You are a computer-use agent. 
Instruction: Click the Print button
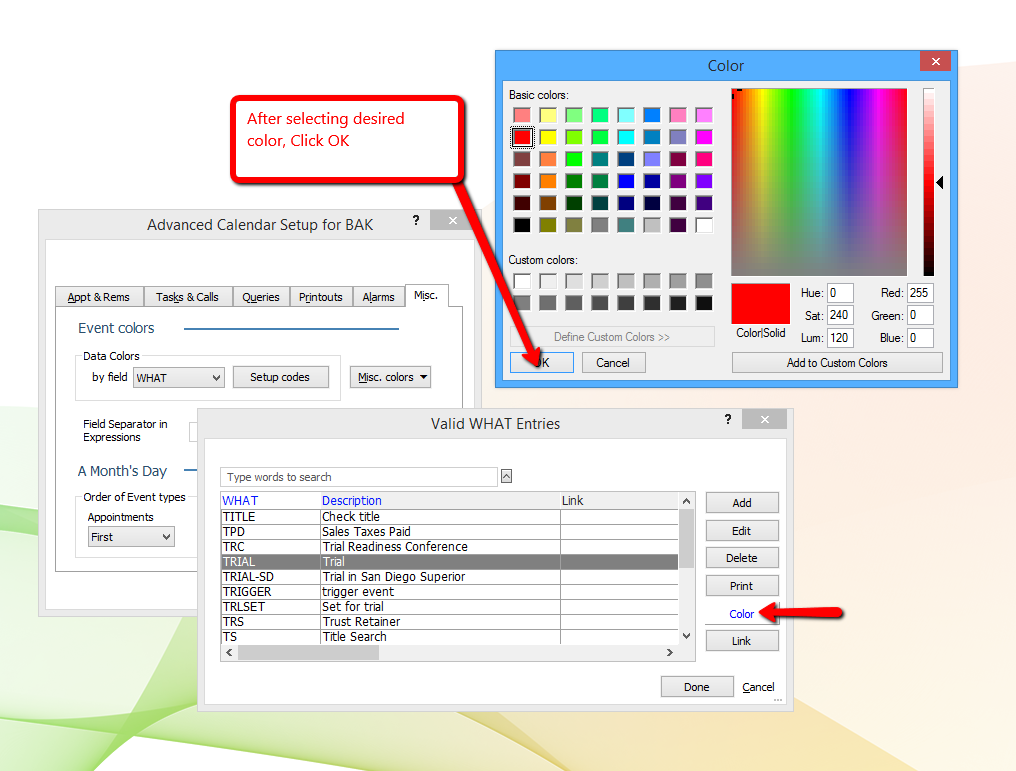pyautogui.click(x=742, y=585)
